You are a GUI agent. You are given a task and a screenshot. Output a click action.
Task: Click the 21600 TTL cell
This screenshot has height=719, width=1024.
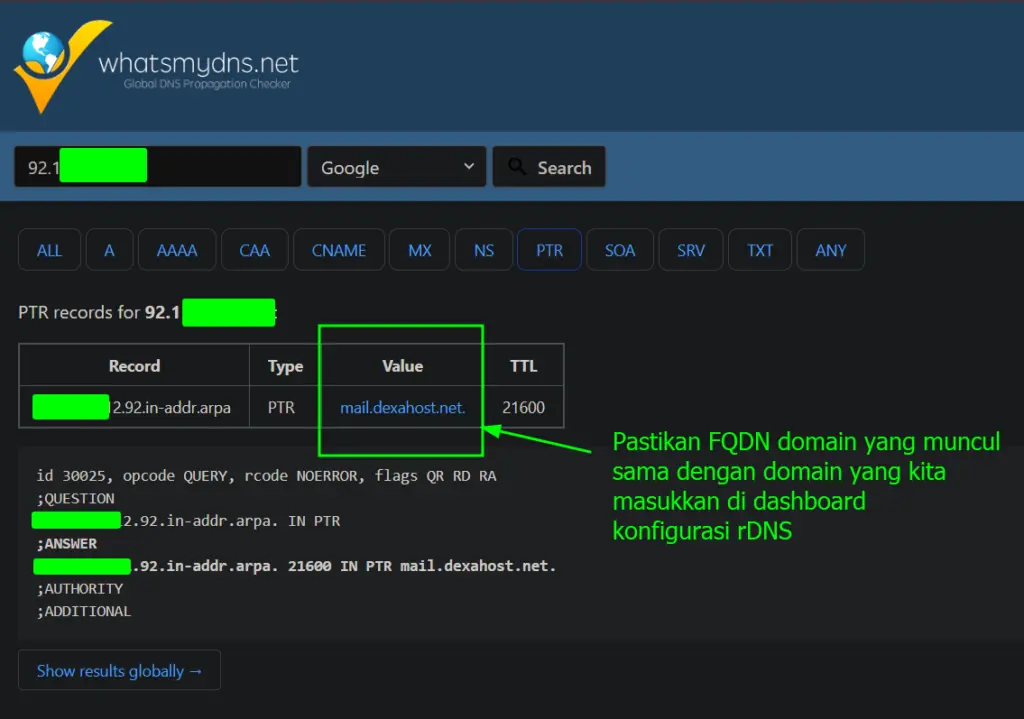pyautogui.click(x=523, y=407)
